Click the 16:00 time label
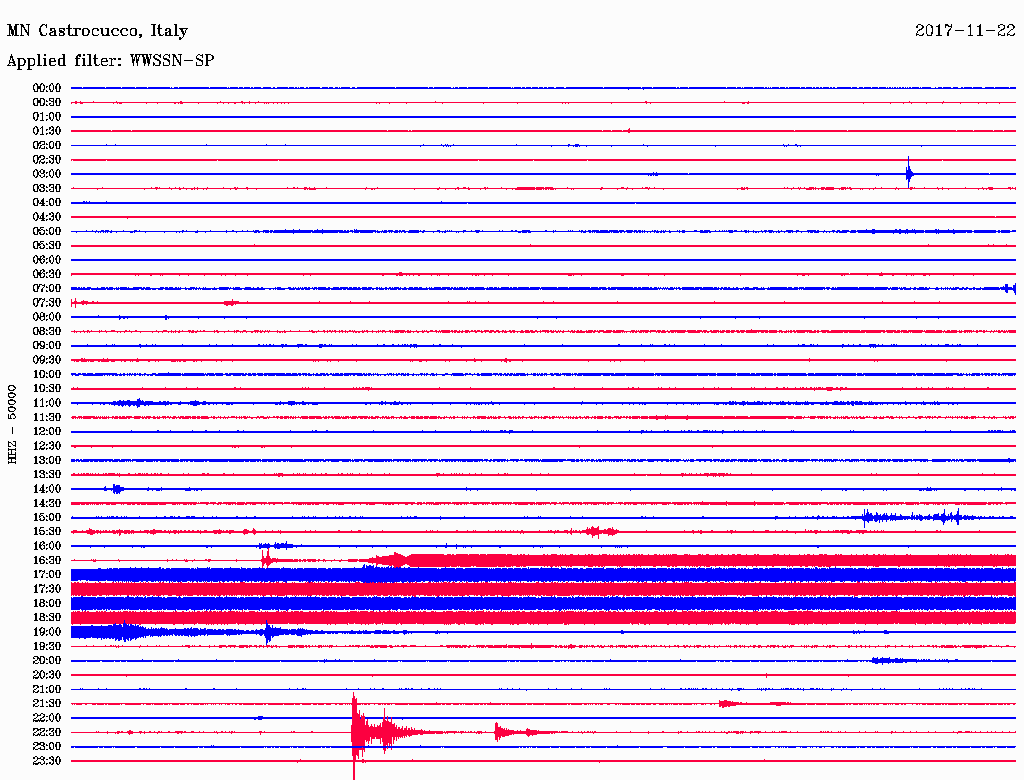Screen dimensions: 1024x780 [x=47, y=546]
